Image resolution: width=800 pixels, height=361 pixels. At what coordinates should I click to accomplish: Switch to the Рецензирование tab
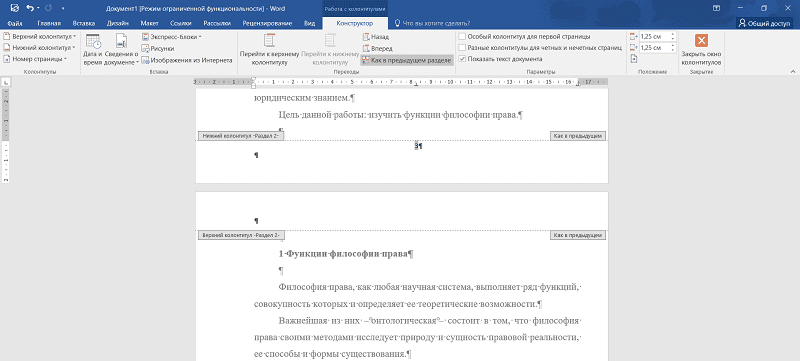[267, 23]
